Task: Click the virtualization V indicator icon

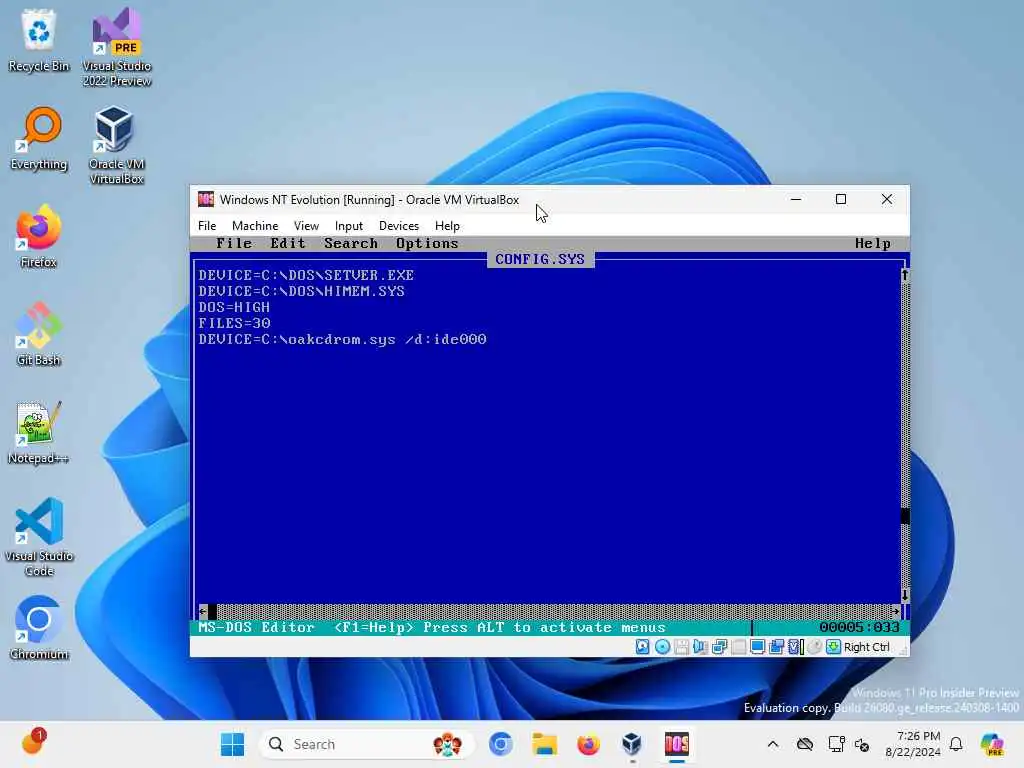Action: pyautogui.click(x=795, y=647)
